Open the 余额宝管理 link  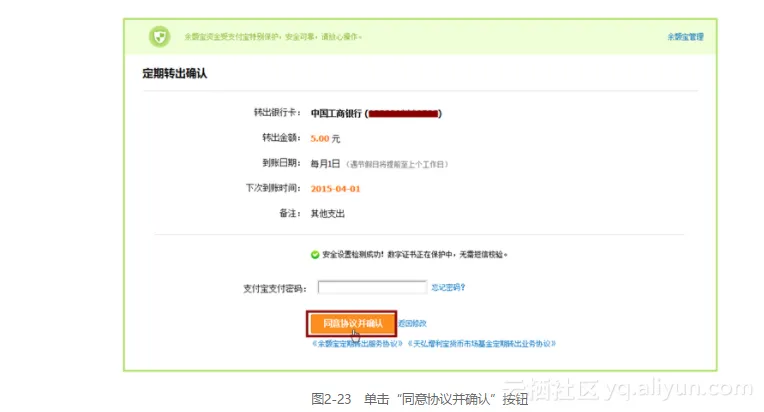tap(685, 37)
